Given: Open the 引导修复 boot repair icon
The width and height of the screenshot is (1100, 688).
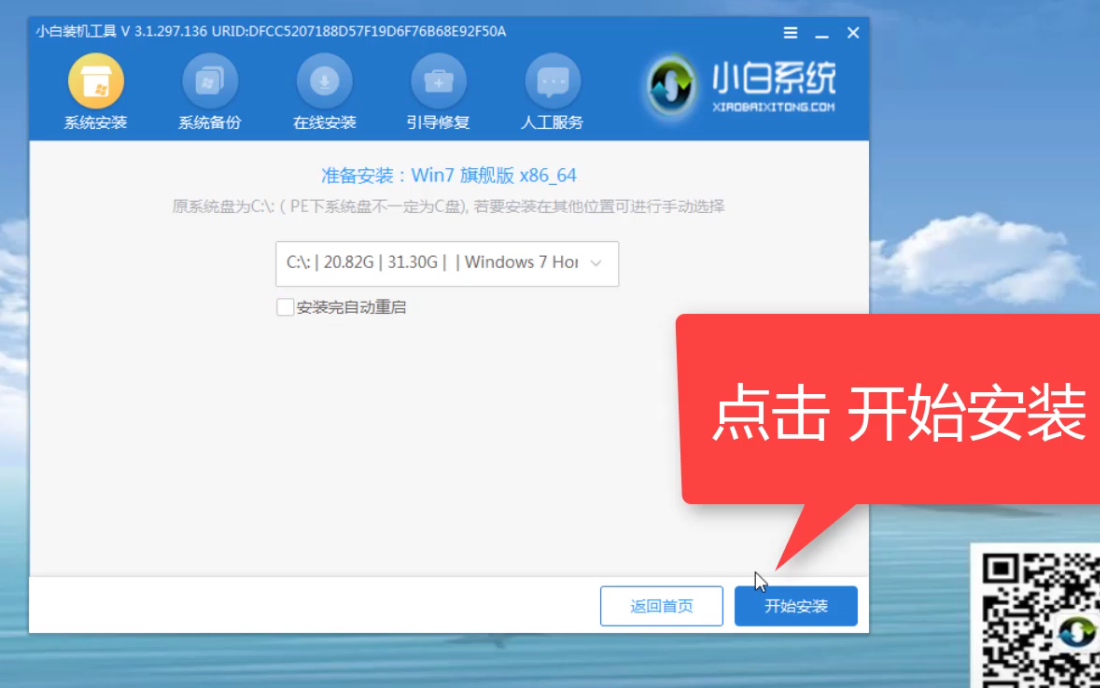Looking at the screenshot, I should pos(438,82).
